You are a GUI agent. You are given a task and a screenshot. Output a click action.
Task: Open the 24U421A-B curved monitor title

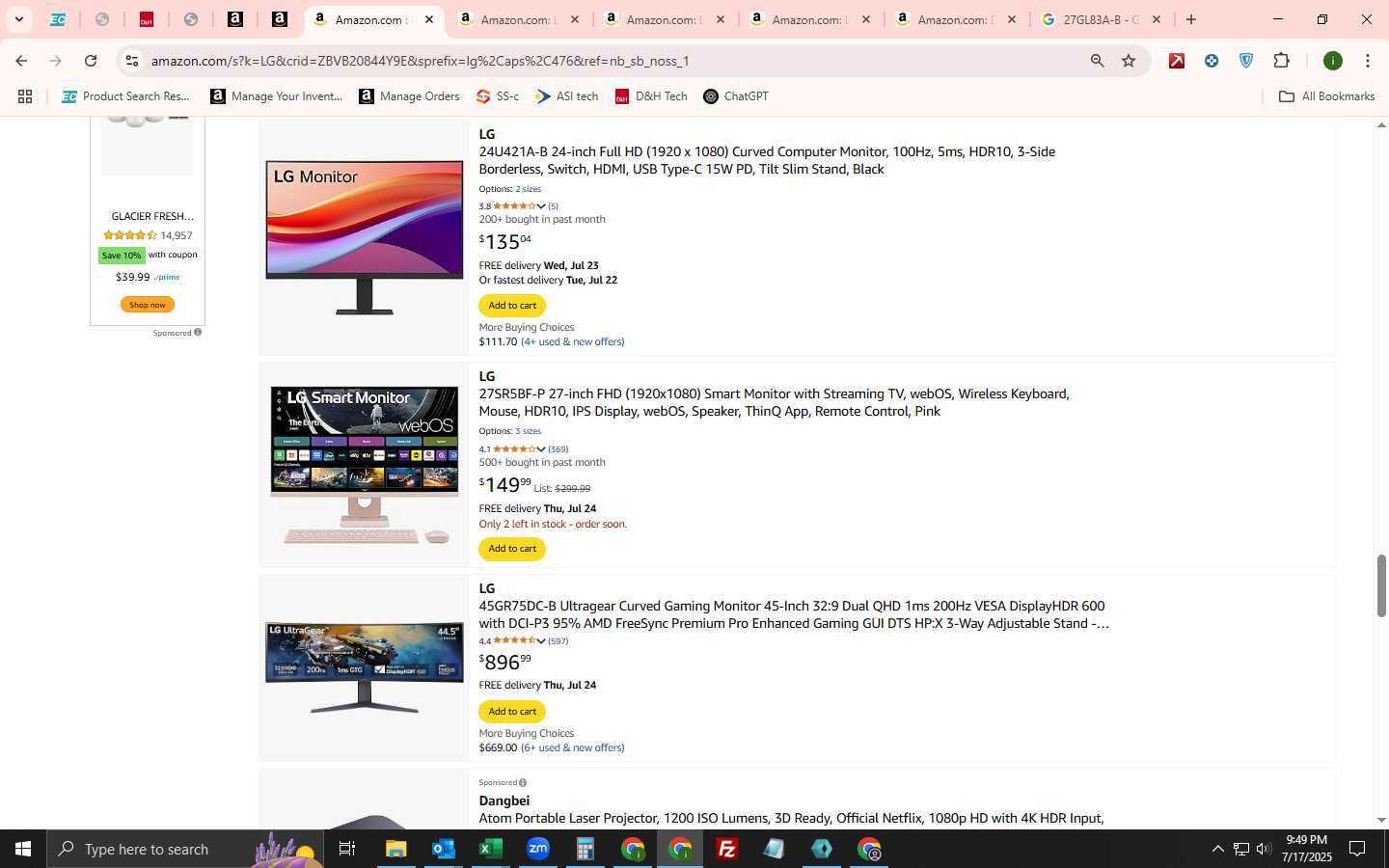pos(767,160)
